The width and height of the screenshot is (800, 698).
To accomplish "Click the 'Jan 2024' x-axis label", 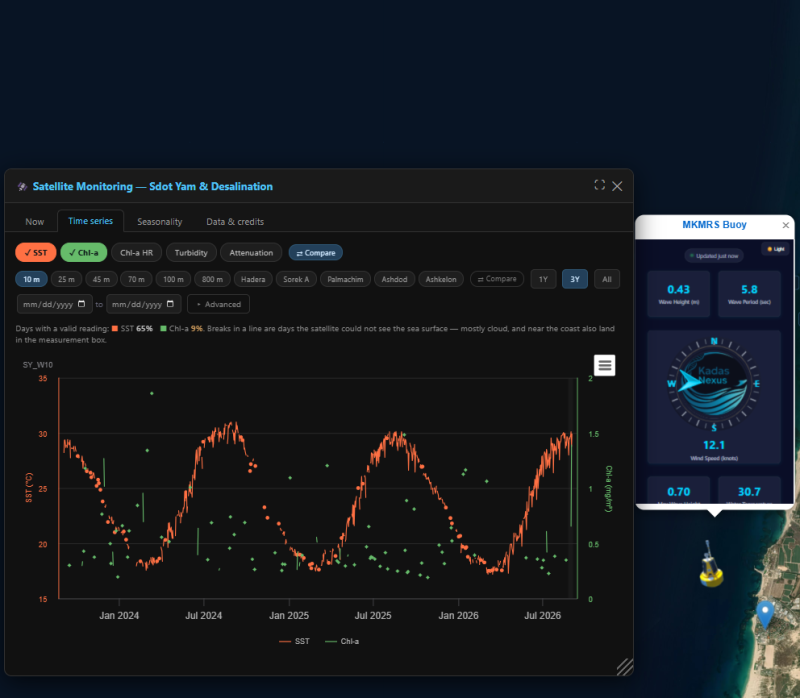I will (x=119, y=615).
